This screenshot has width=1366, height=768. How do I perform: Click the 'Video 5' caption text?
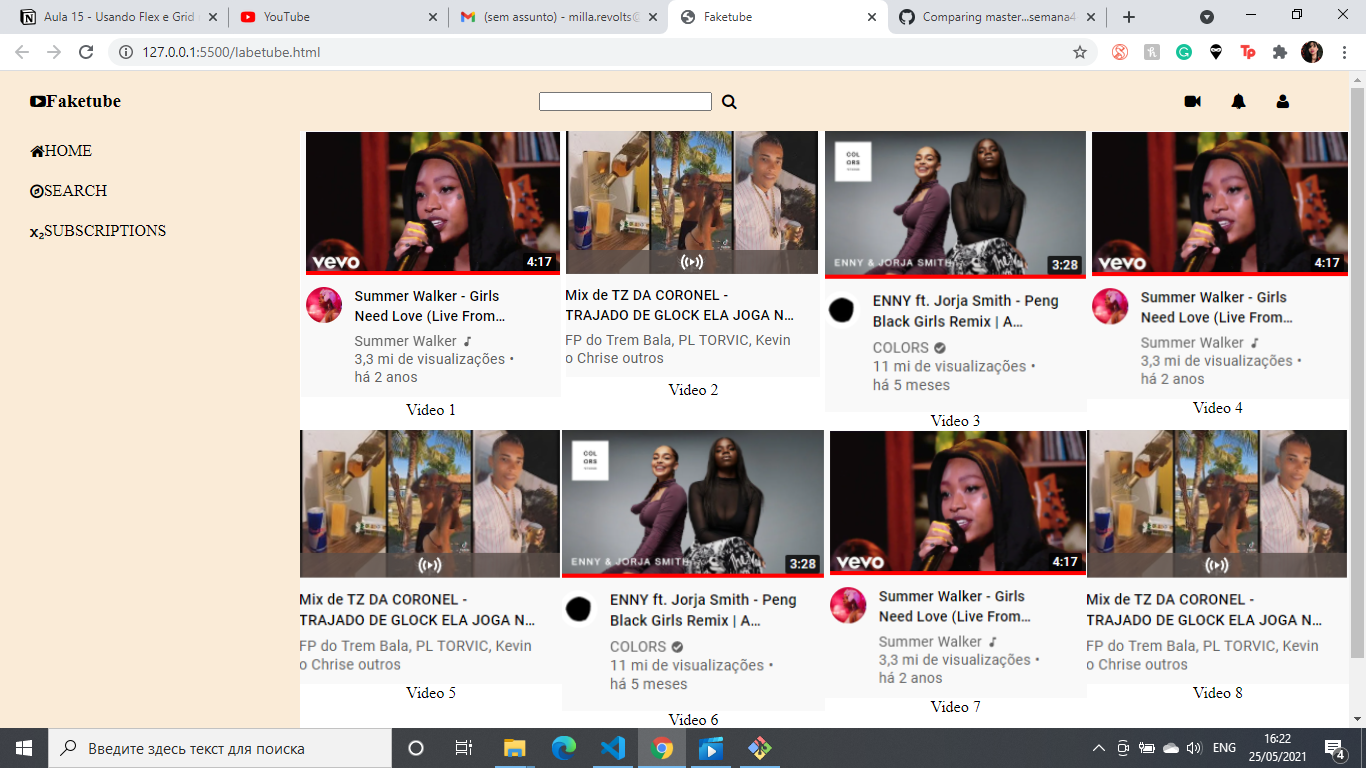tap(431, 692)
